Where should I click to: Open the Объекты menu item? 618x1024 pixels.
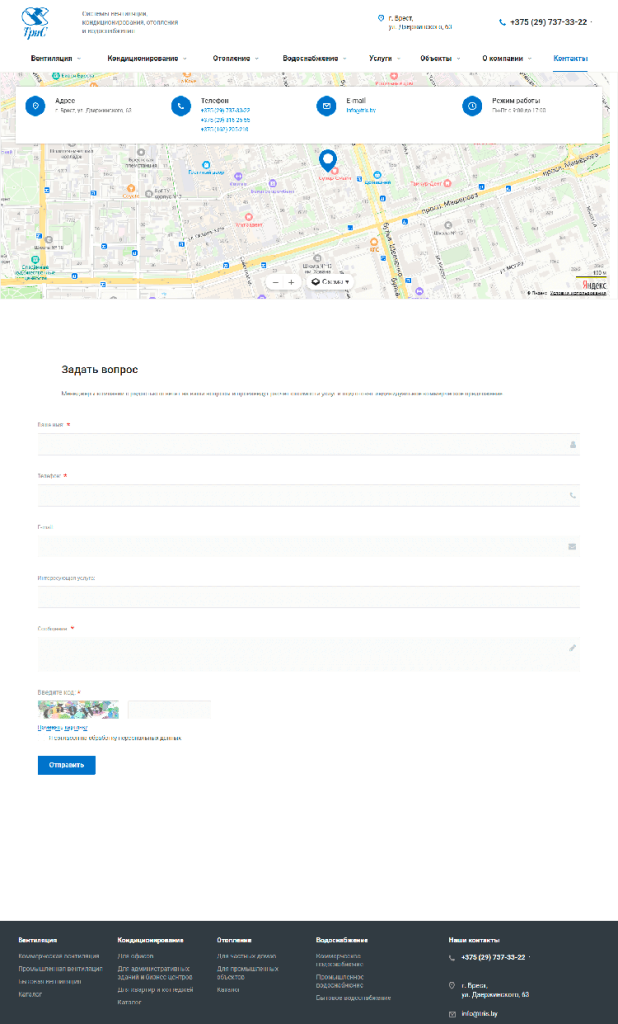[x=436, y=59]
